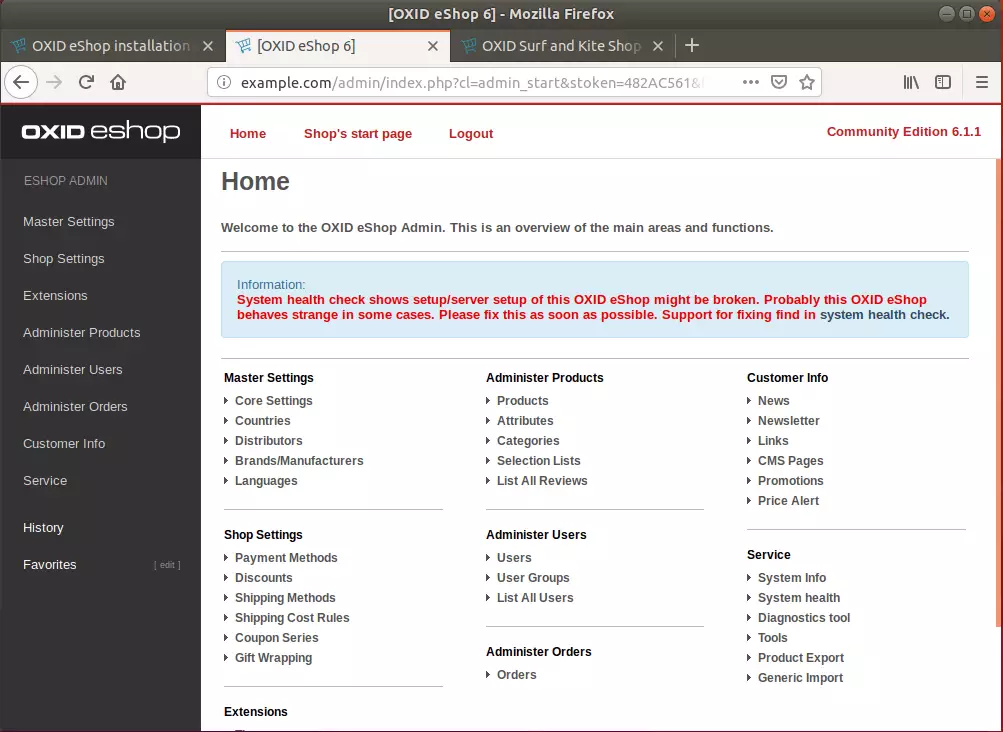Save the page to Pocket icon
This screenshot has height=732, width=1003.
tap(778, 82)
